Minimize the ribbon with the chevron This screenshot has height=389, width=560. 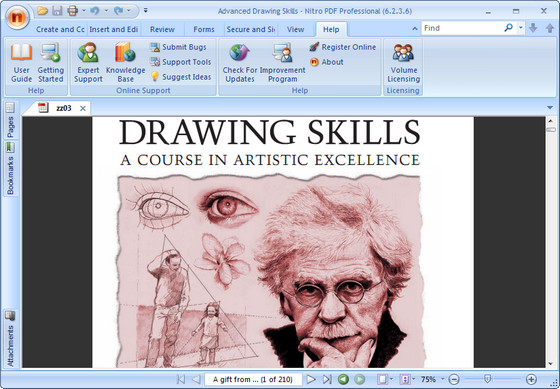(415, 29)
